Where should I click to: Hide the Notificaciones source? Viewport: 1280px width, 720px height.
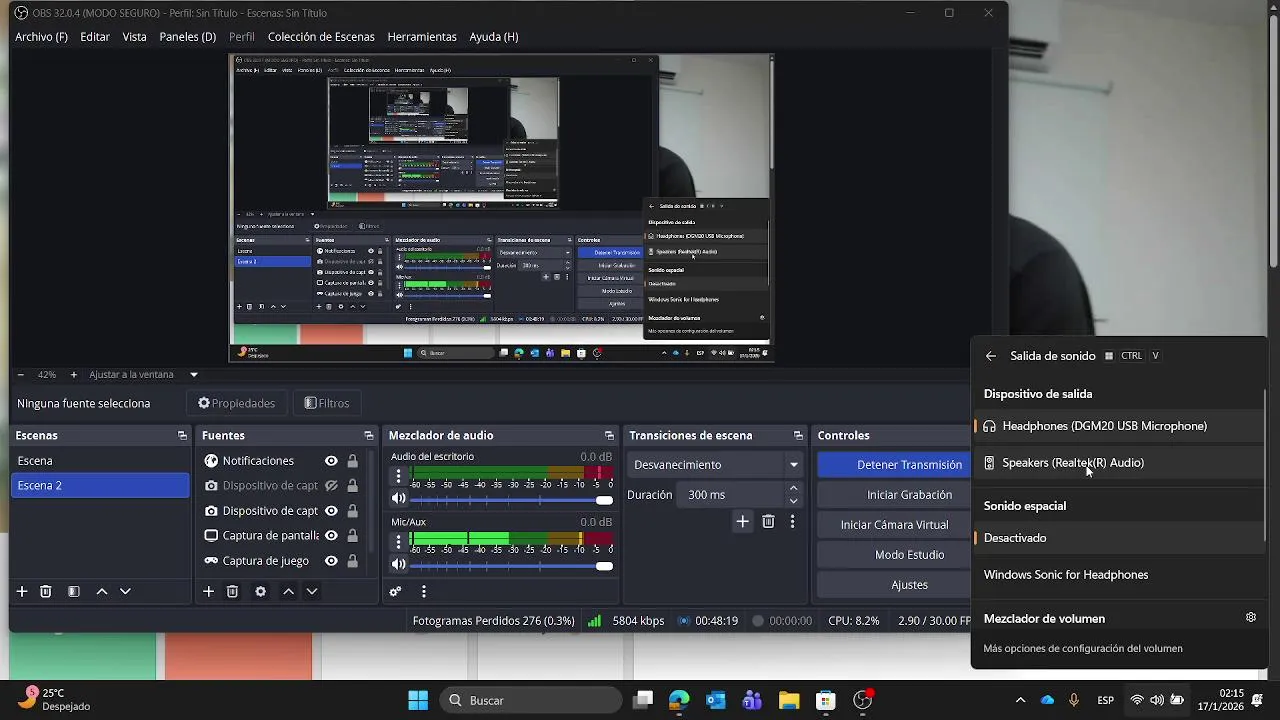click(331, 461)
